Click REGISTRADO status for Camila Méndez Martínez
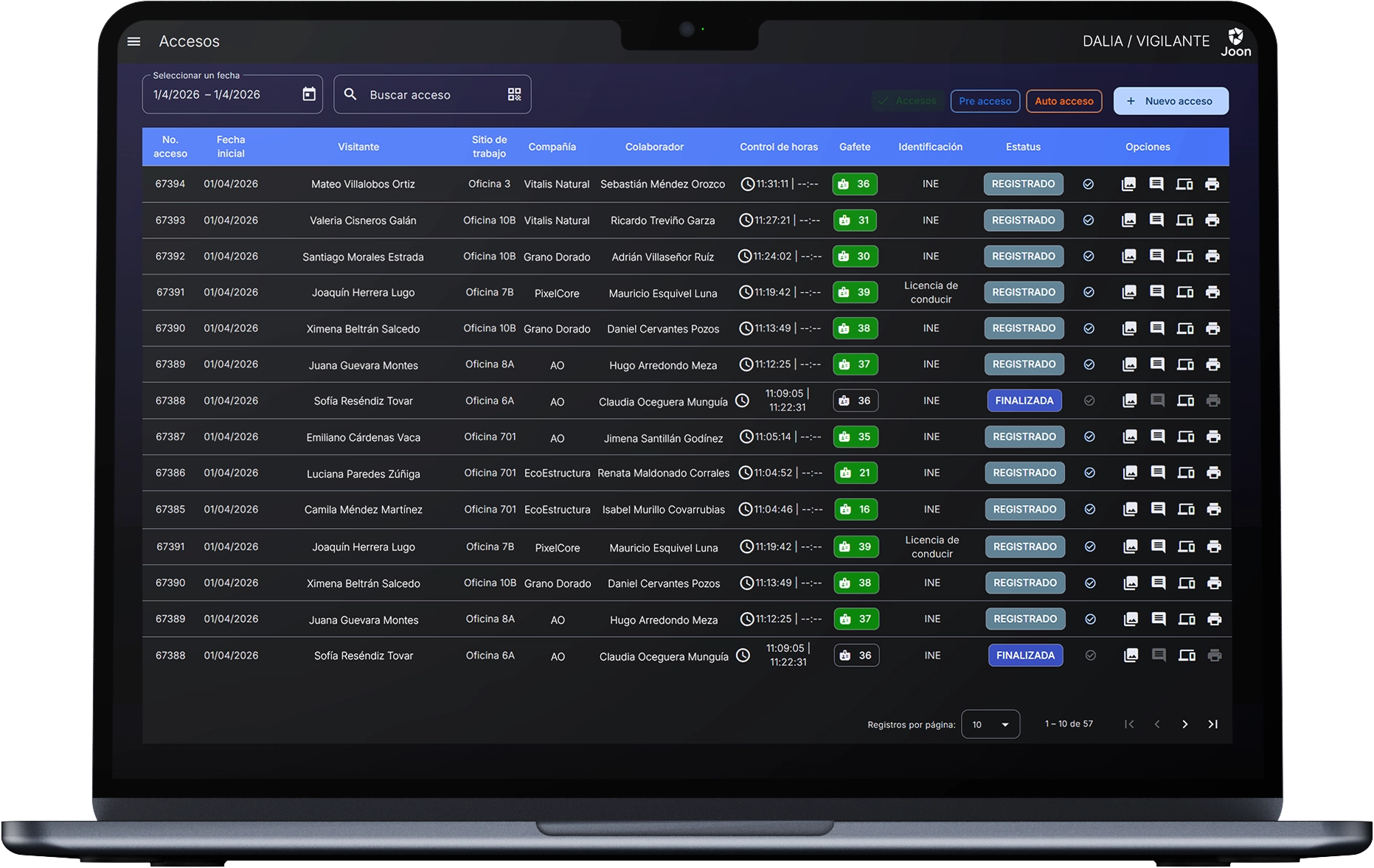Viewport: 1374px width, 868px height. point(1024,510)
